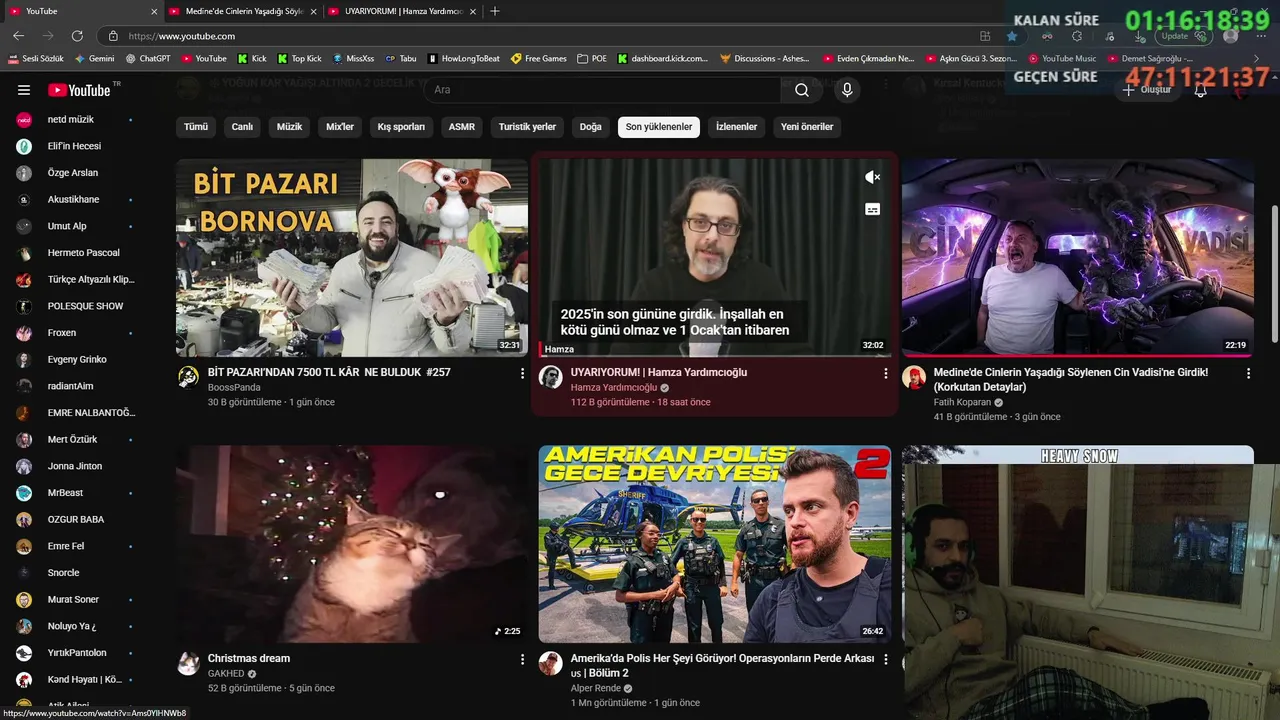
Task: Open Fatih Koparan channel avatar
Action: [913, 377]
